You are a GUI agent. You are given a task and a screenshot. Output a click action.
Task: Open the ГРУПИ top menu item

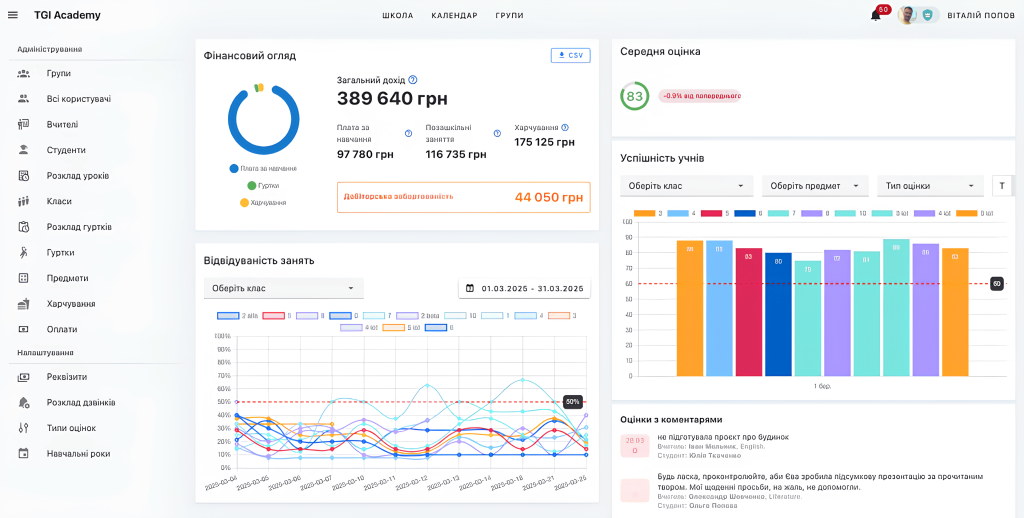(x=509, y=16)
